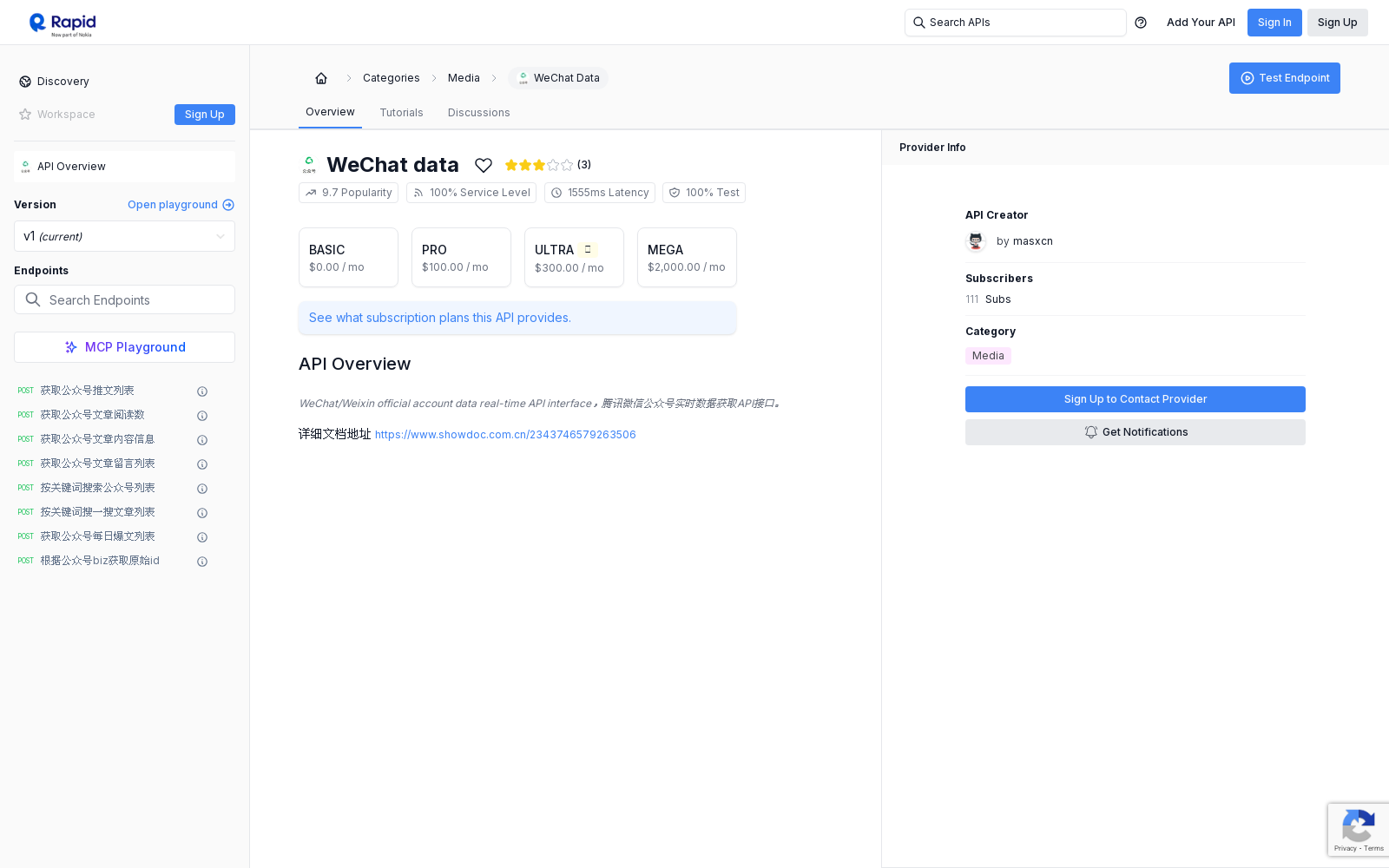Image resolution: width=1389 pixels, height=868 pixels.
Task: Open info icon for 获取公众号每日爆文列表
Action: coord(202,537)
